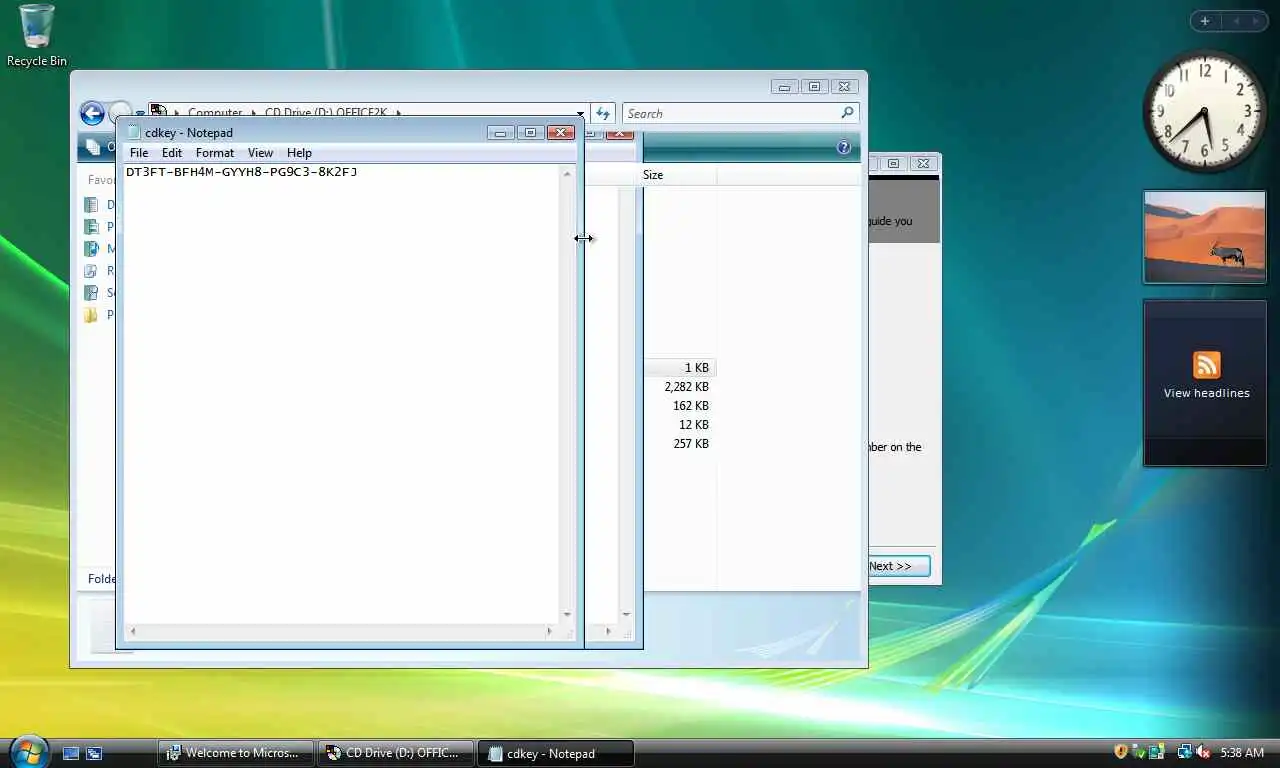
Task: Click the muted volume tray icon
Action: pyautogui.click(x=1203, y=752)
